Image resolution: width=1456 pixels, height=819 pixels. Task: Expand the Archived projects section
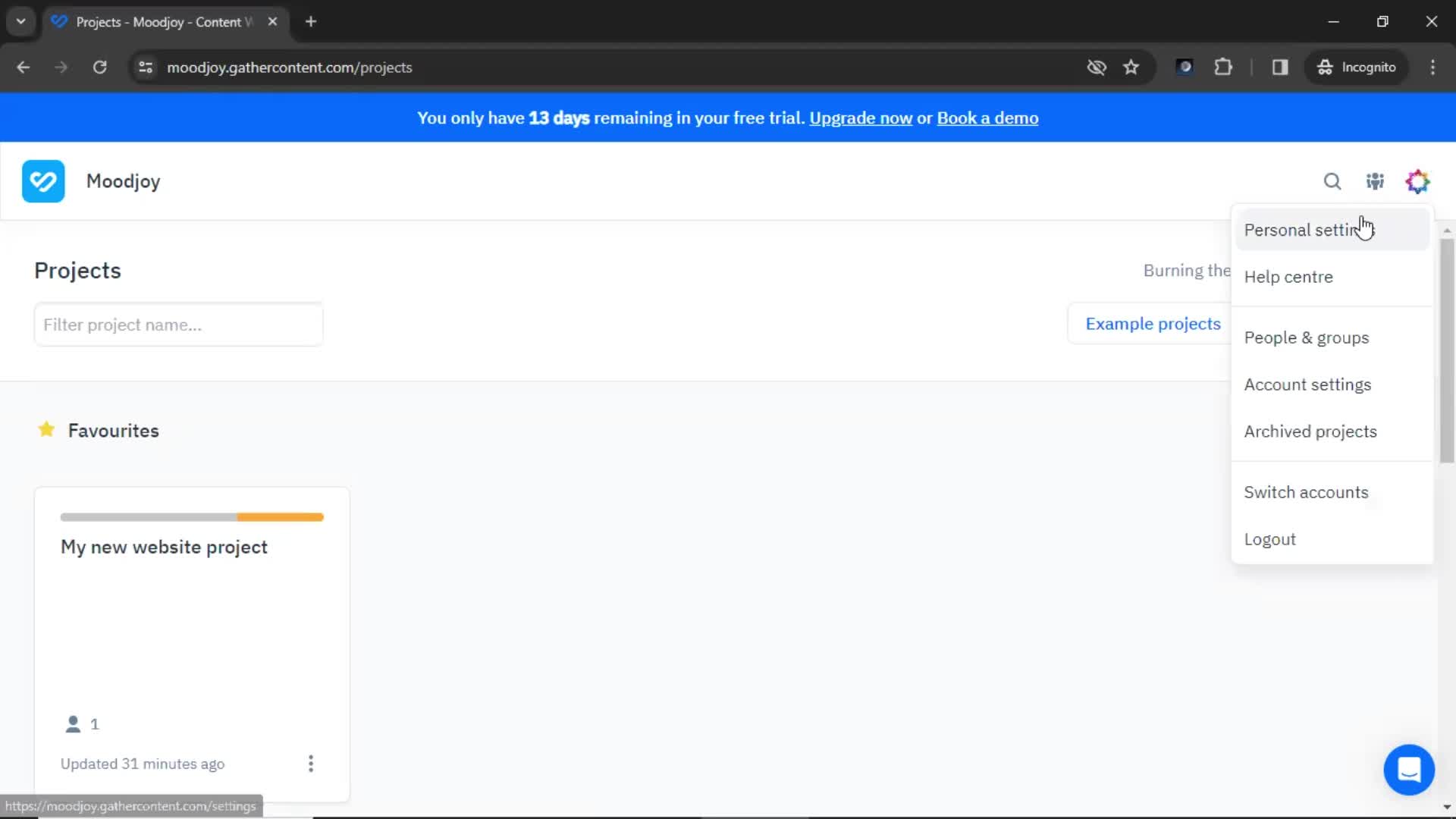coord(1310,431)
